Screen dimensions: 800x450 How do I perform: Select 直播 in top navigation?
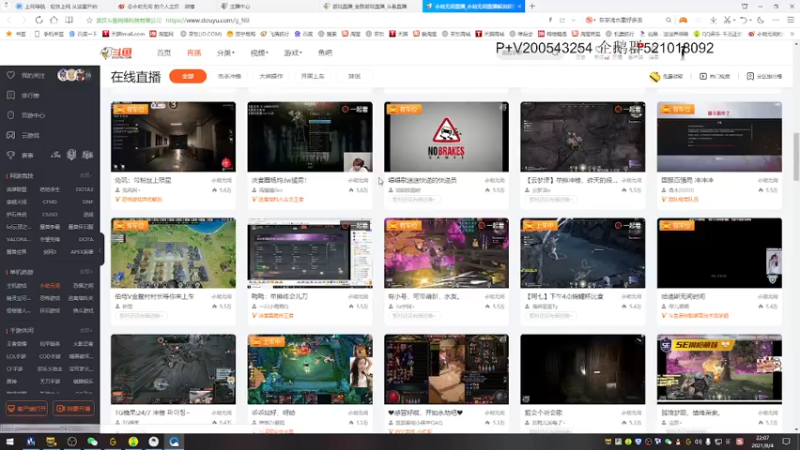[194, 53]
